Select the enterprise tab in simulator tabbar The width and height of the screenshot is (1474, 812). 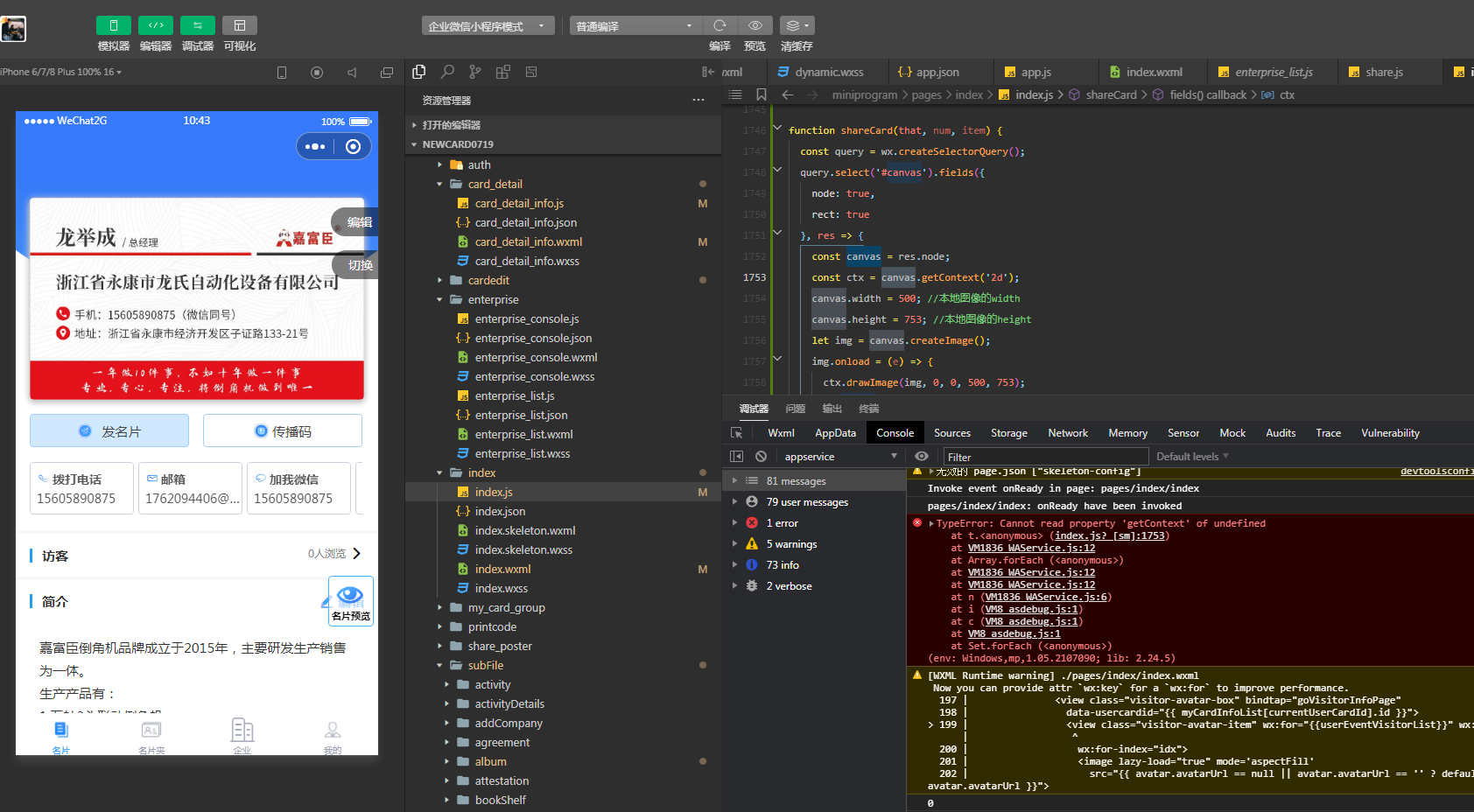(242, 736)
